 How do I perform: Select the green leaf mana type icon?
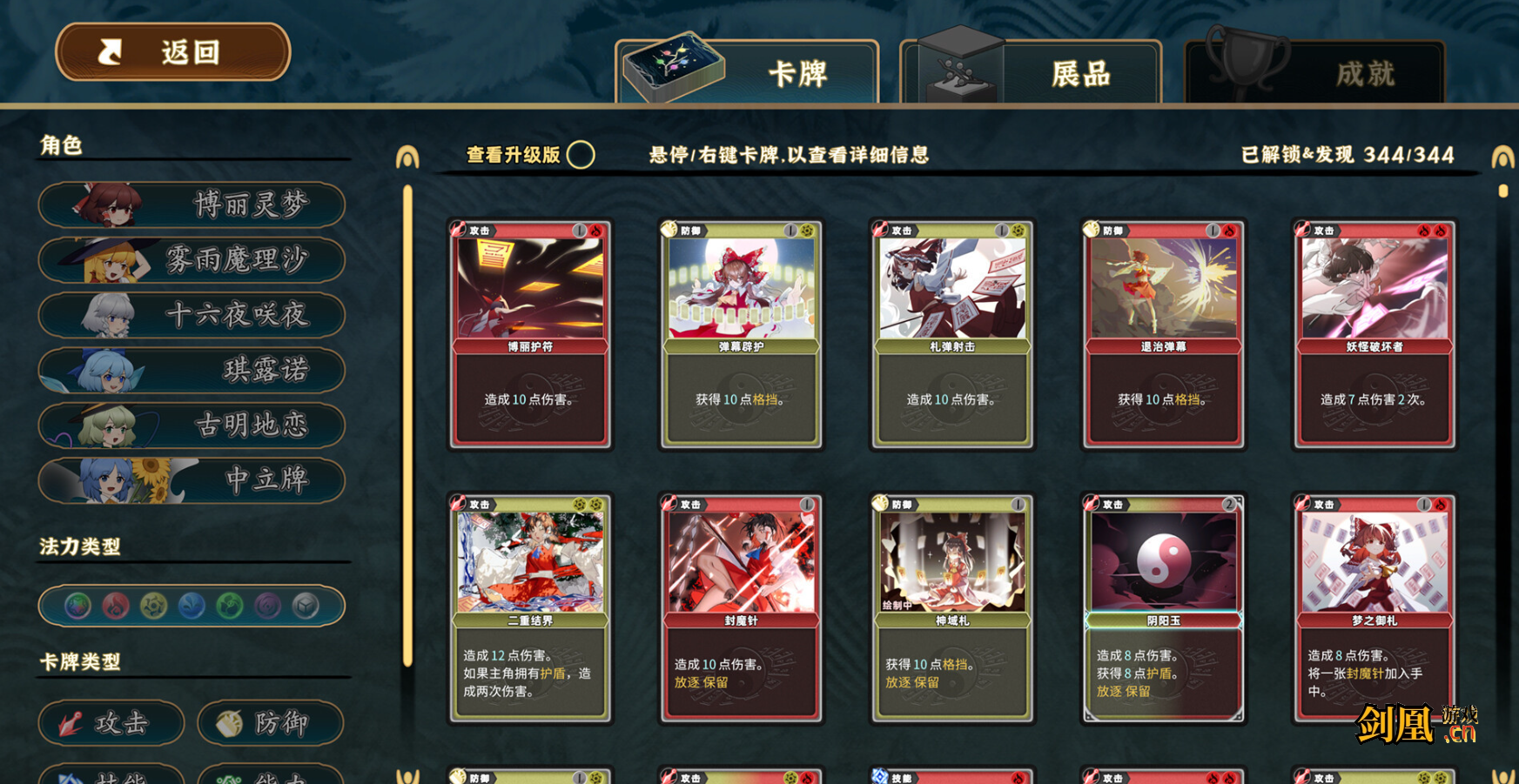coord(230,606)
